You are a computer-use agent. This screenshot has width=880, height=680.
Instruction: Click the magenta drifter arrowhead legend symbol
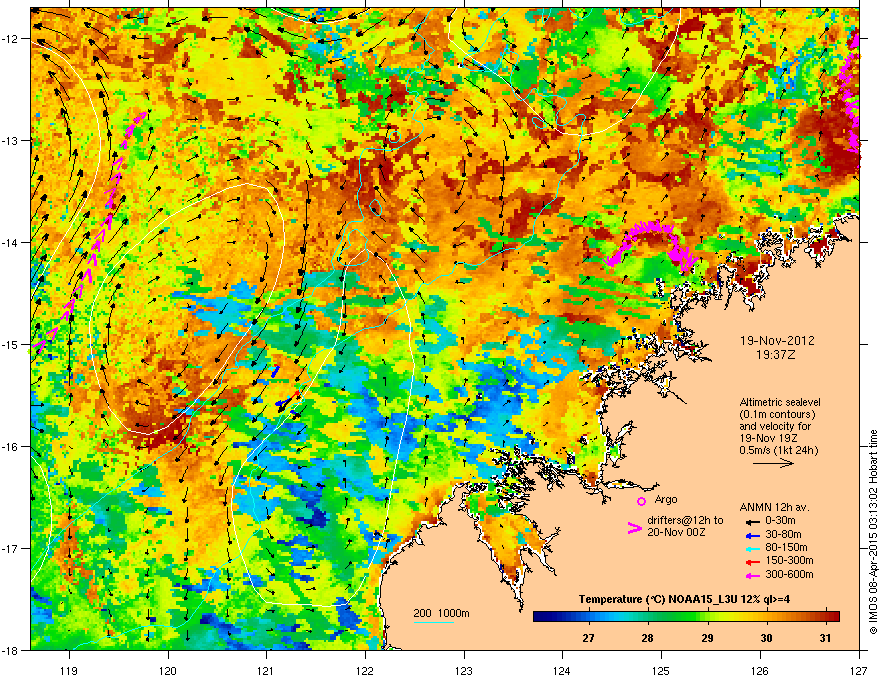click(635, 528)
